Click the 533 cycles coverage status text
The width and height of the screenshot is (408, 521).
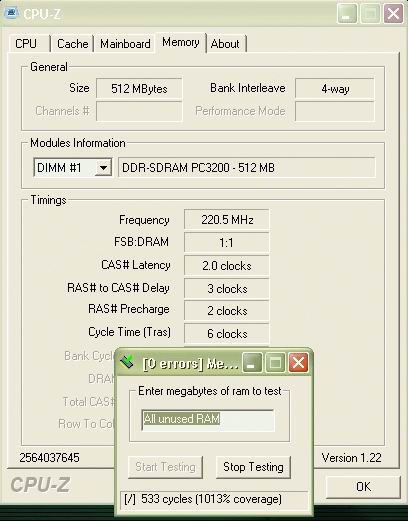tap(203, 499)
